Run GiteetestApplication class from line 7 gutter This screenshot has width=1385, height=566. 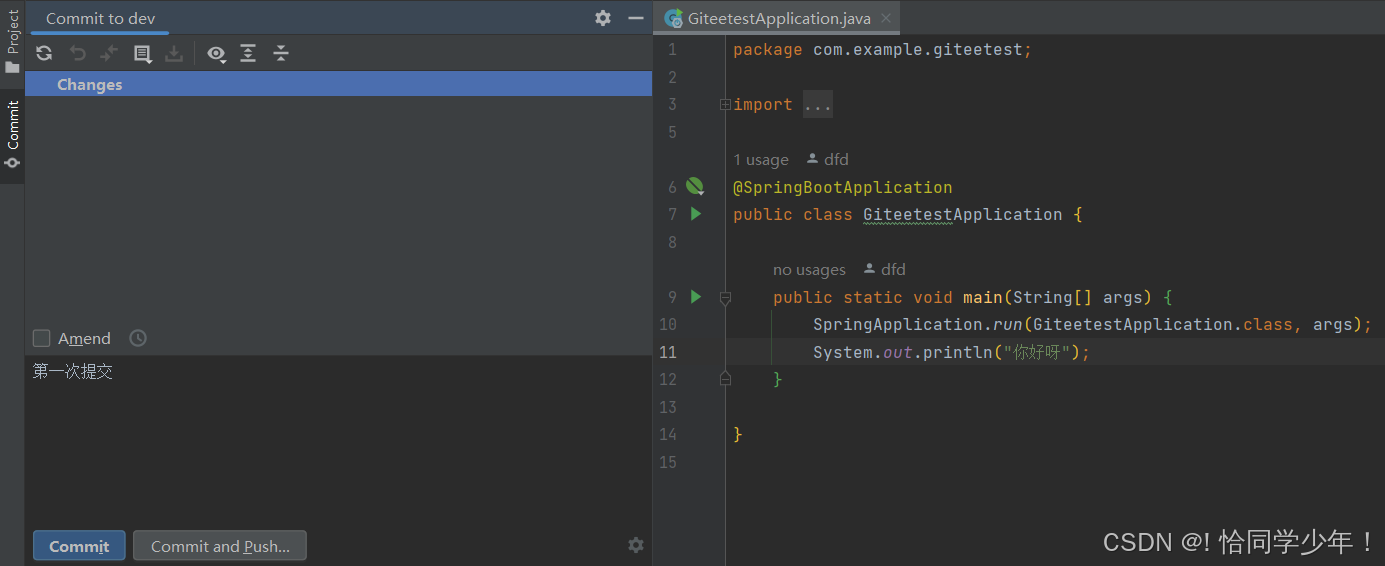pyautogui.click(x=696, y=214)
